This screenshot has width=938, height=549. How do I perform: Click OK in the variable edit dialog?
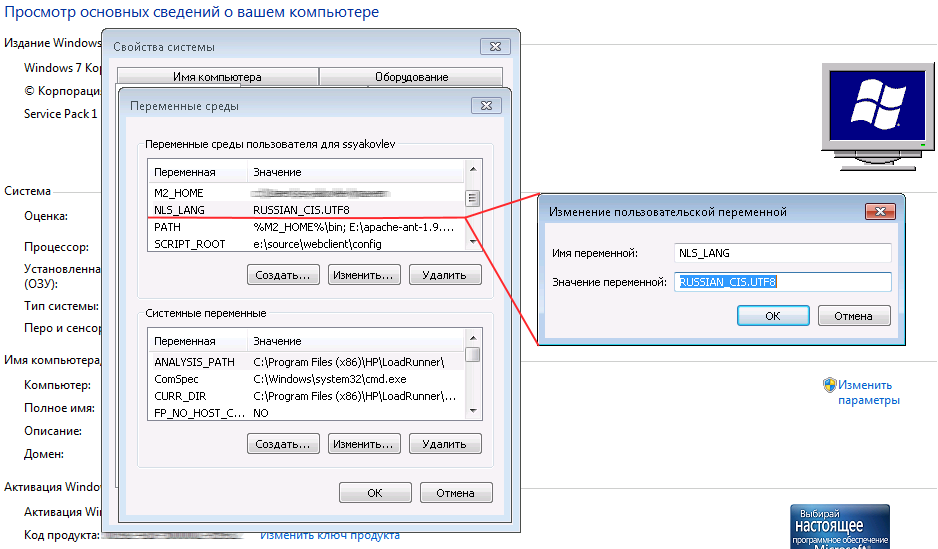click(x=773, y=316)
